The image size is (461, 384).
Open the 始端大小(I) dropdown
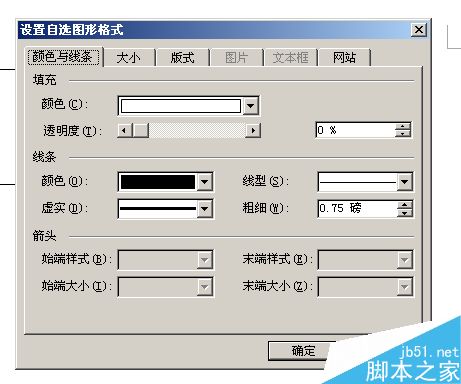point(166,286)
